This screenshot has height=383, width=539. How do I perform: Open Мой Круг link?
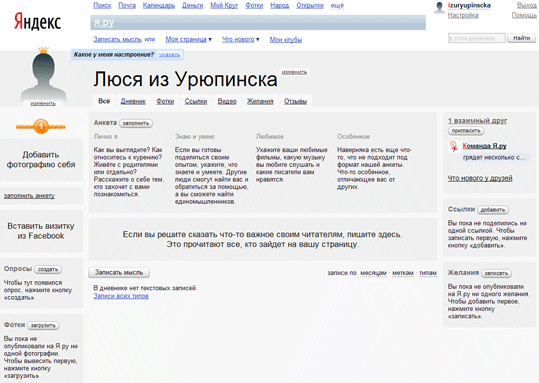point(224,6)
